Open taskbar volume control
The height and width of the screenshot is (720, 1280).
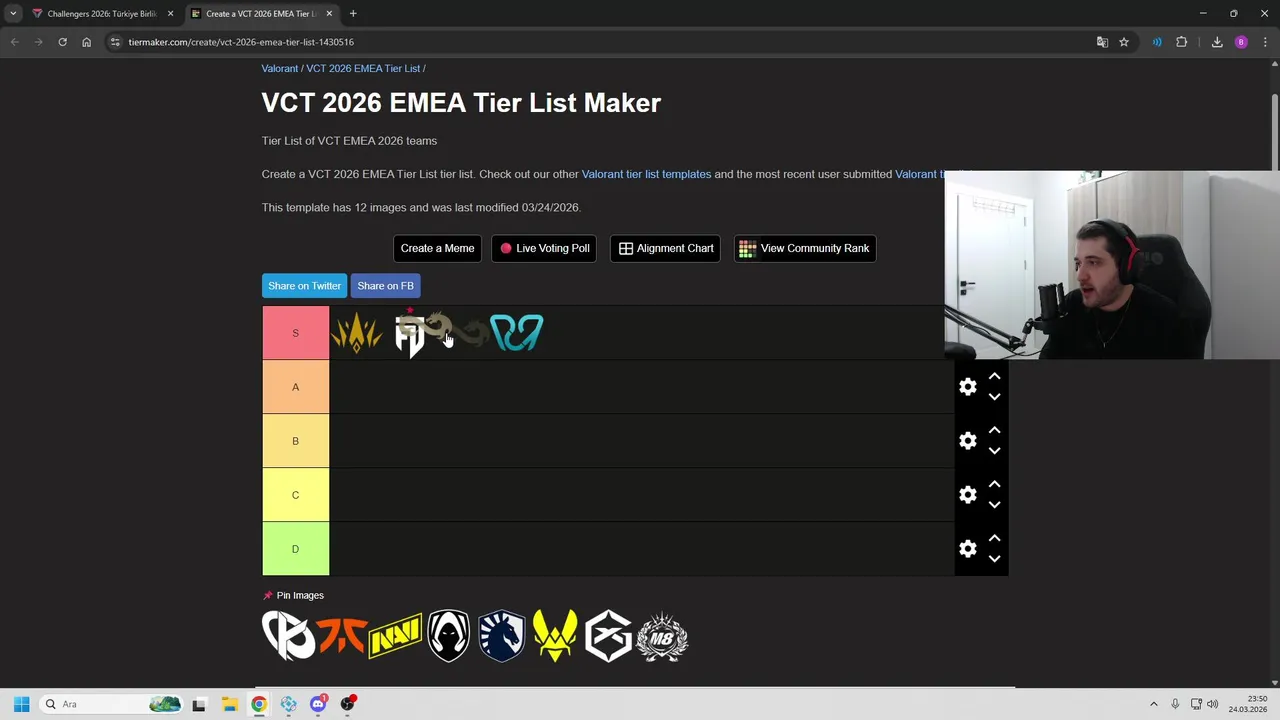1212,704
